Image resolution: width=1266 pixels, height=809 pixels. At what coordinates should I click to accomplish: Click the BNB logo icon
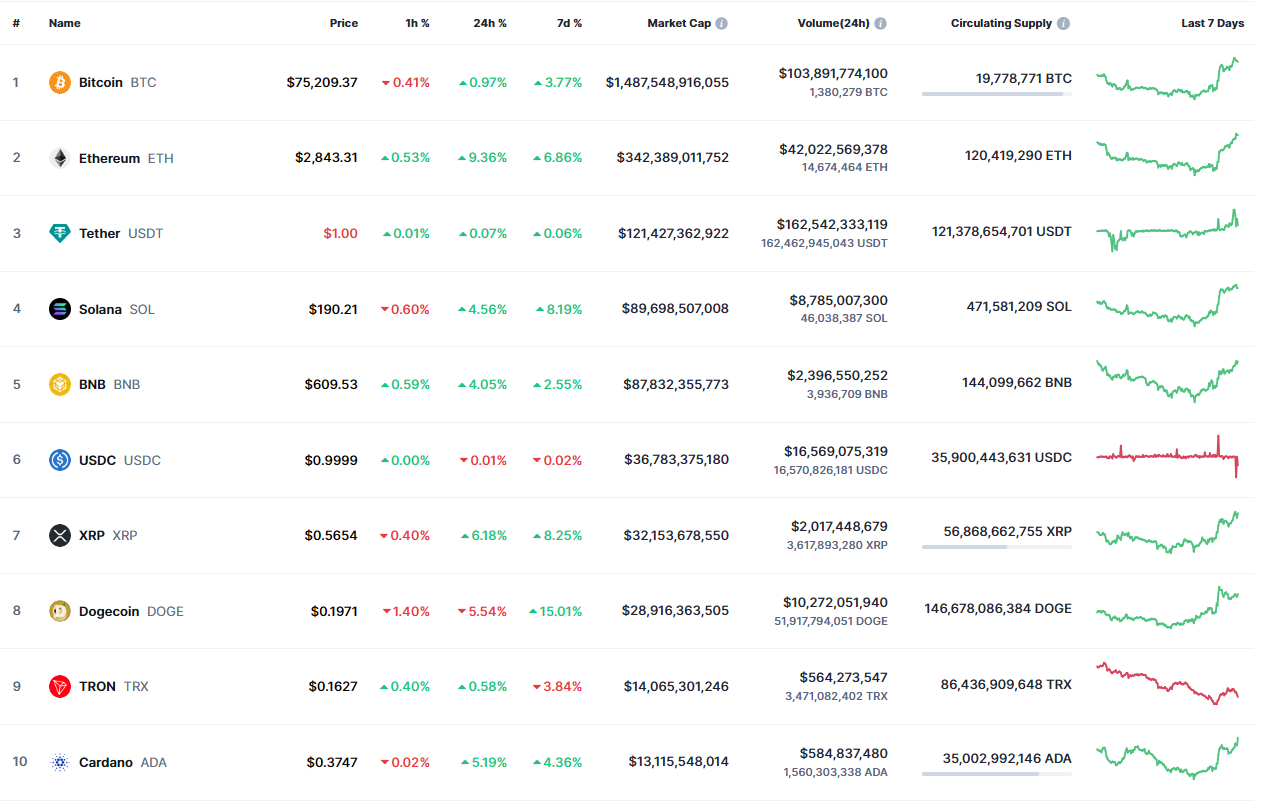60,384
